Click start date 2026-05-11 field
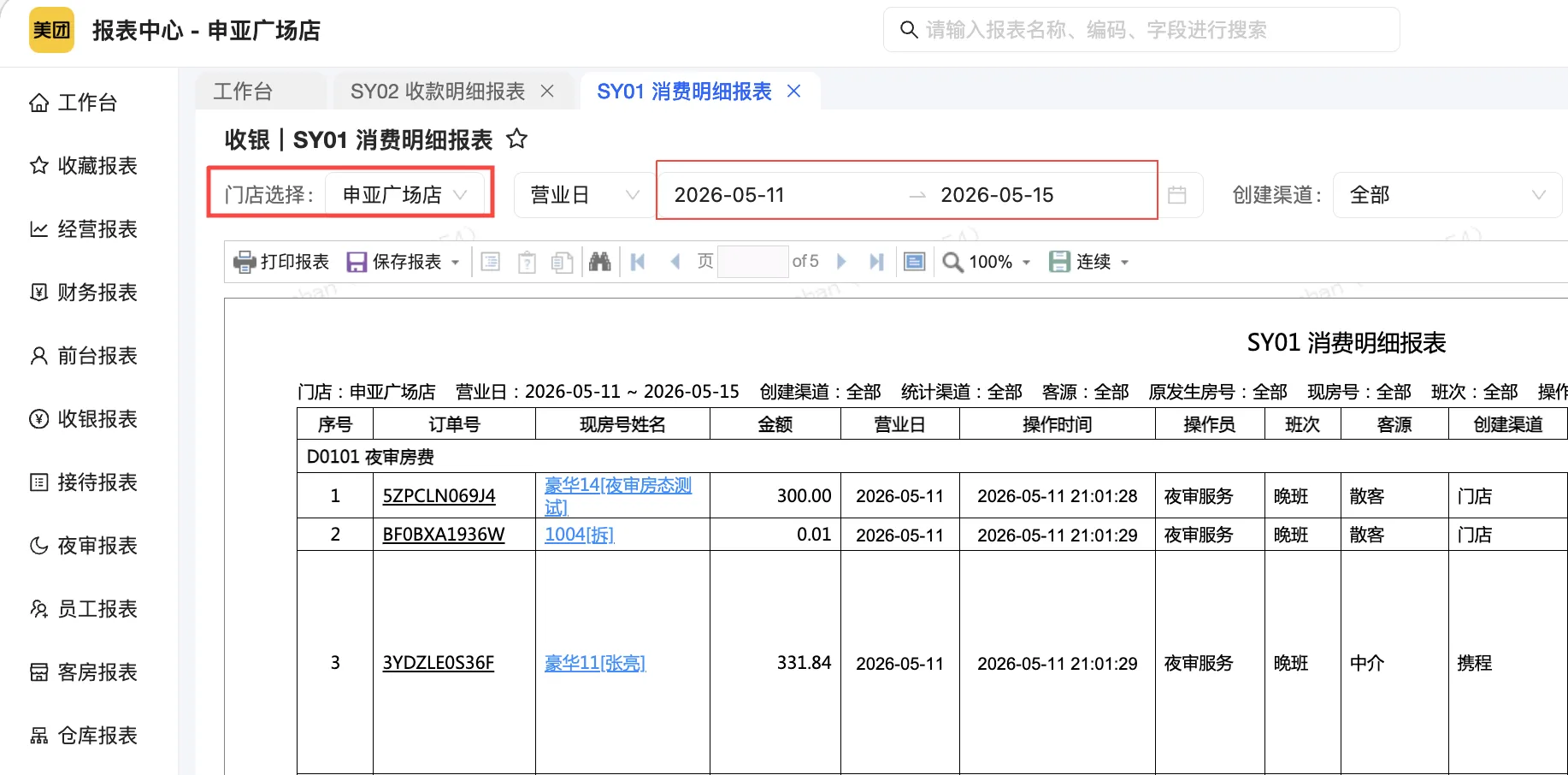Screen dimensions: 1568x775 (729, 195)
